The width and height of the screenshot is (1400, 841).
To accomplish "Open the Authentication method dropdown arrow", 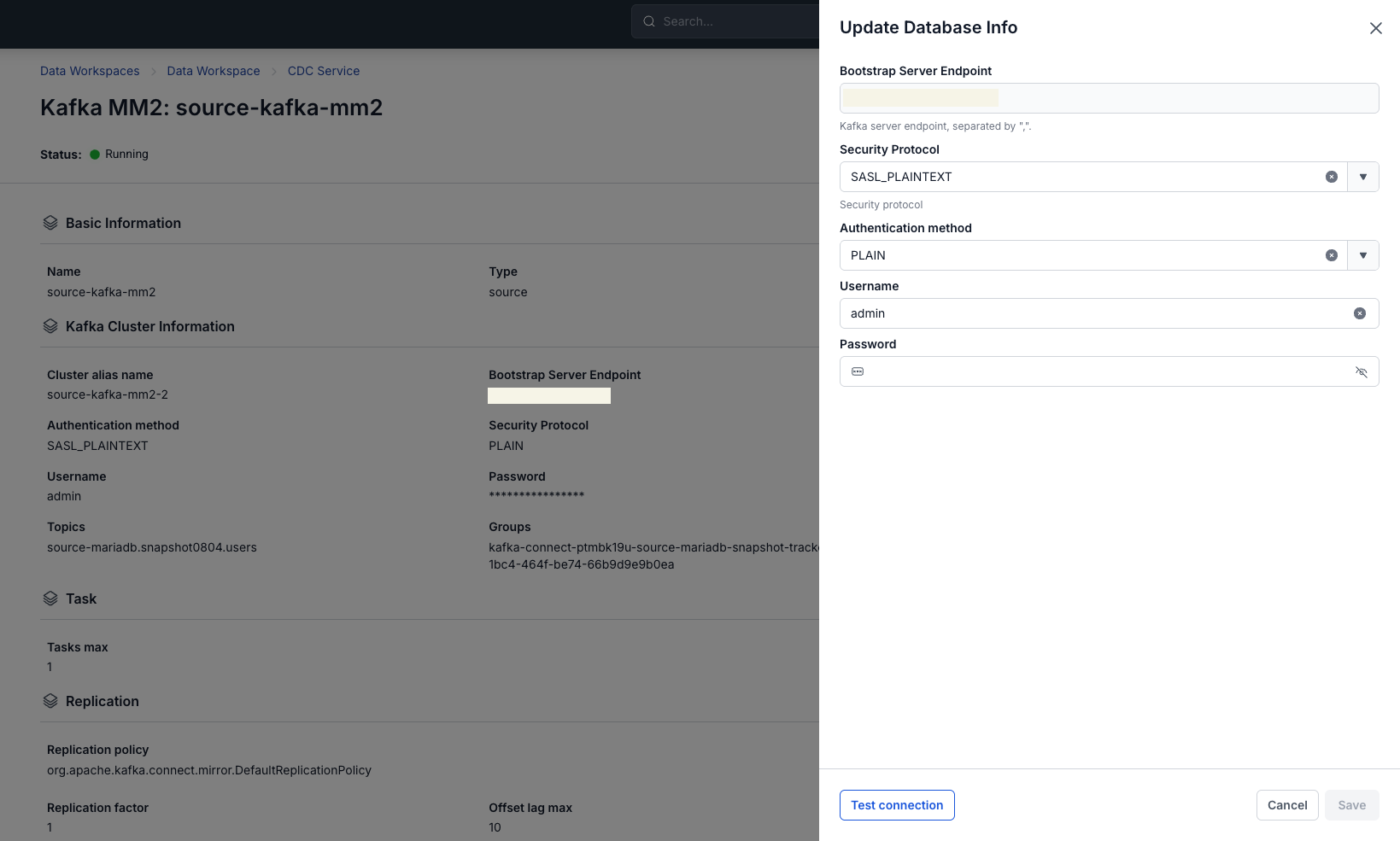I will [x=1363, y=255].
